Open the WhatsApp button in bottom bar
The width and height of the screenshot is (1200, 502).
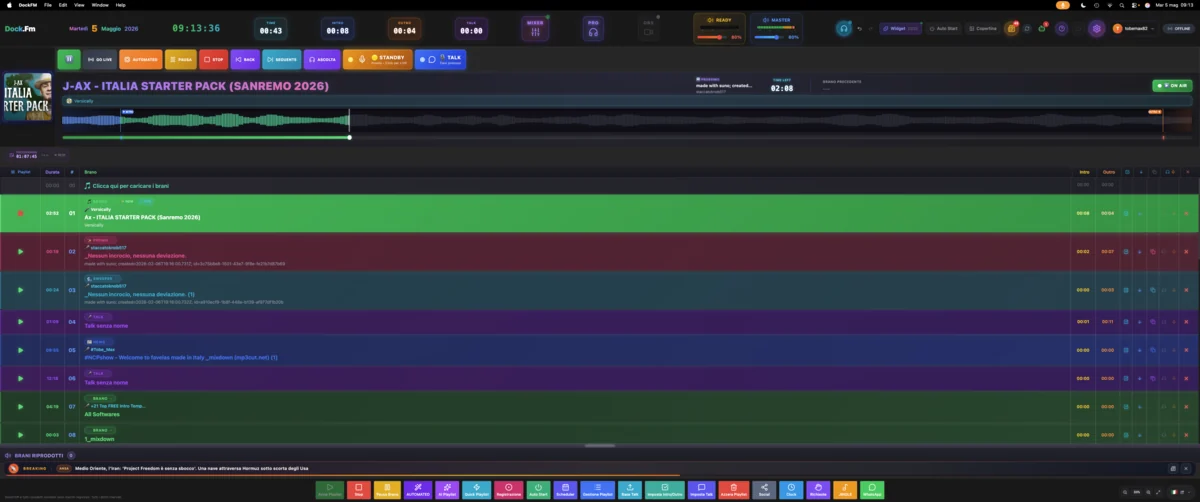tap(871, 490)
